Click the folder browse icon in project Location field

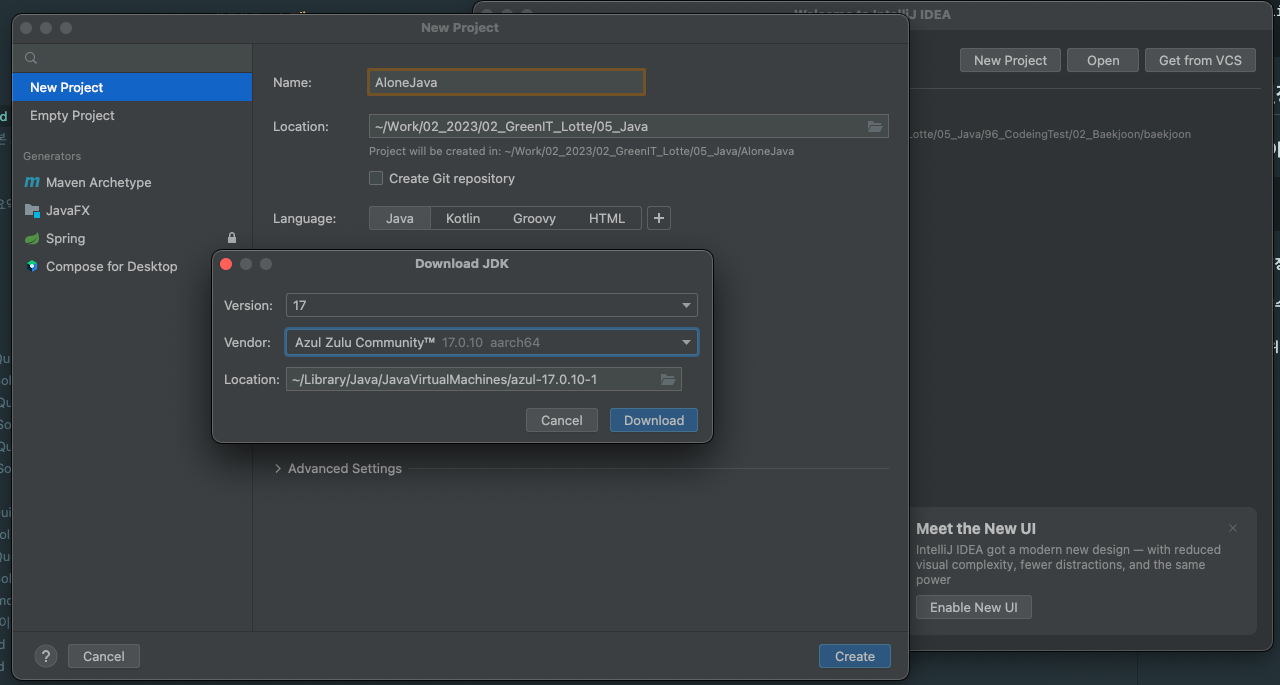pyautogui.click(x=875, y=126)
